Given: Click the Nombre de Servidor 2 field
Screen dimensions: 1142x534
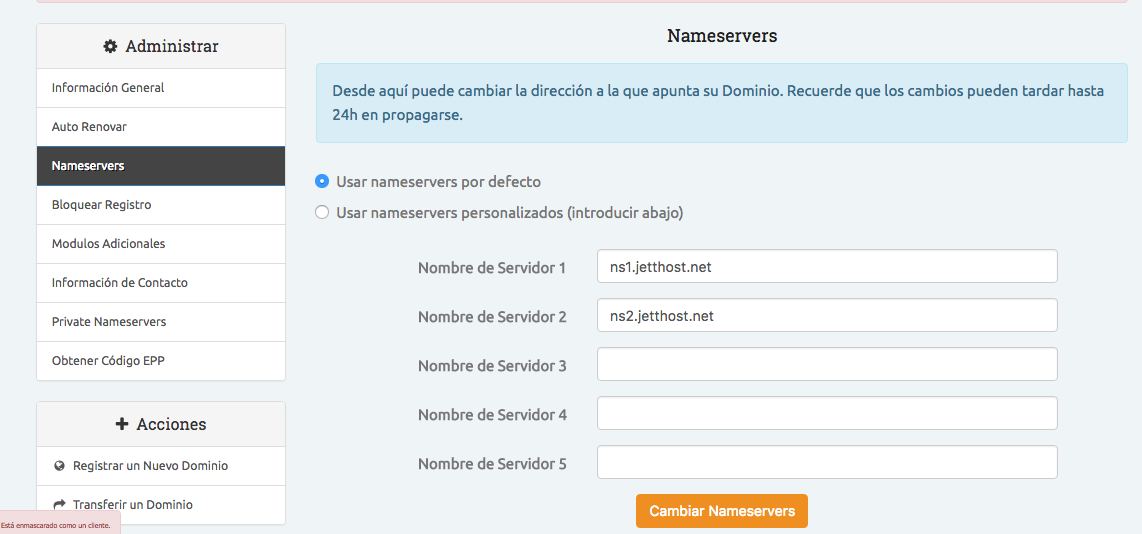Looking at the screenshot, I should tap(826, 316).
